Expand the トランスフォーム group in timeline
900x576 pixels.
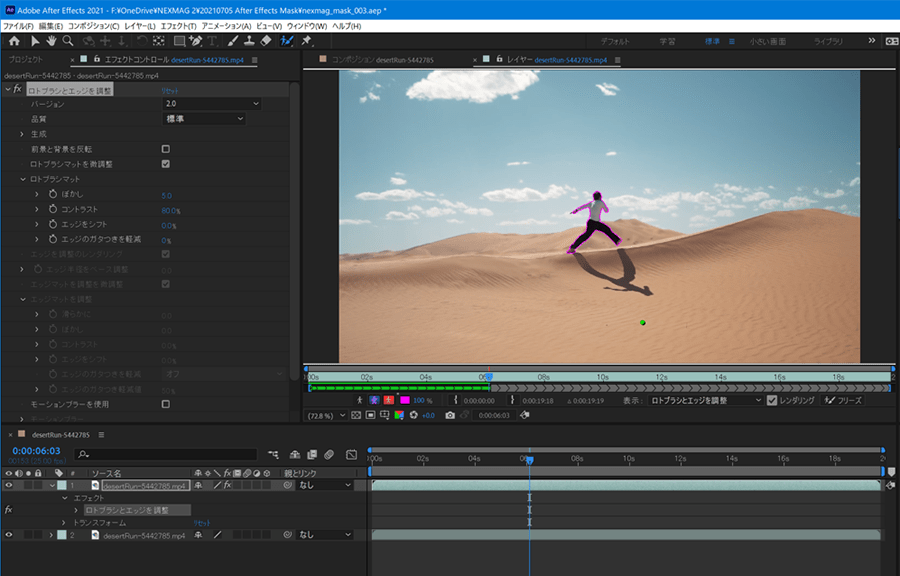[63, 523]
